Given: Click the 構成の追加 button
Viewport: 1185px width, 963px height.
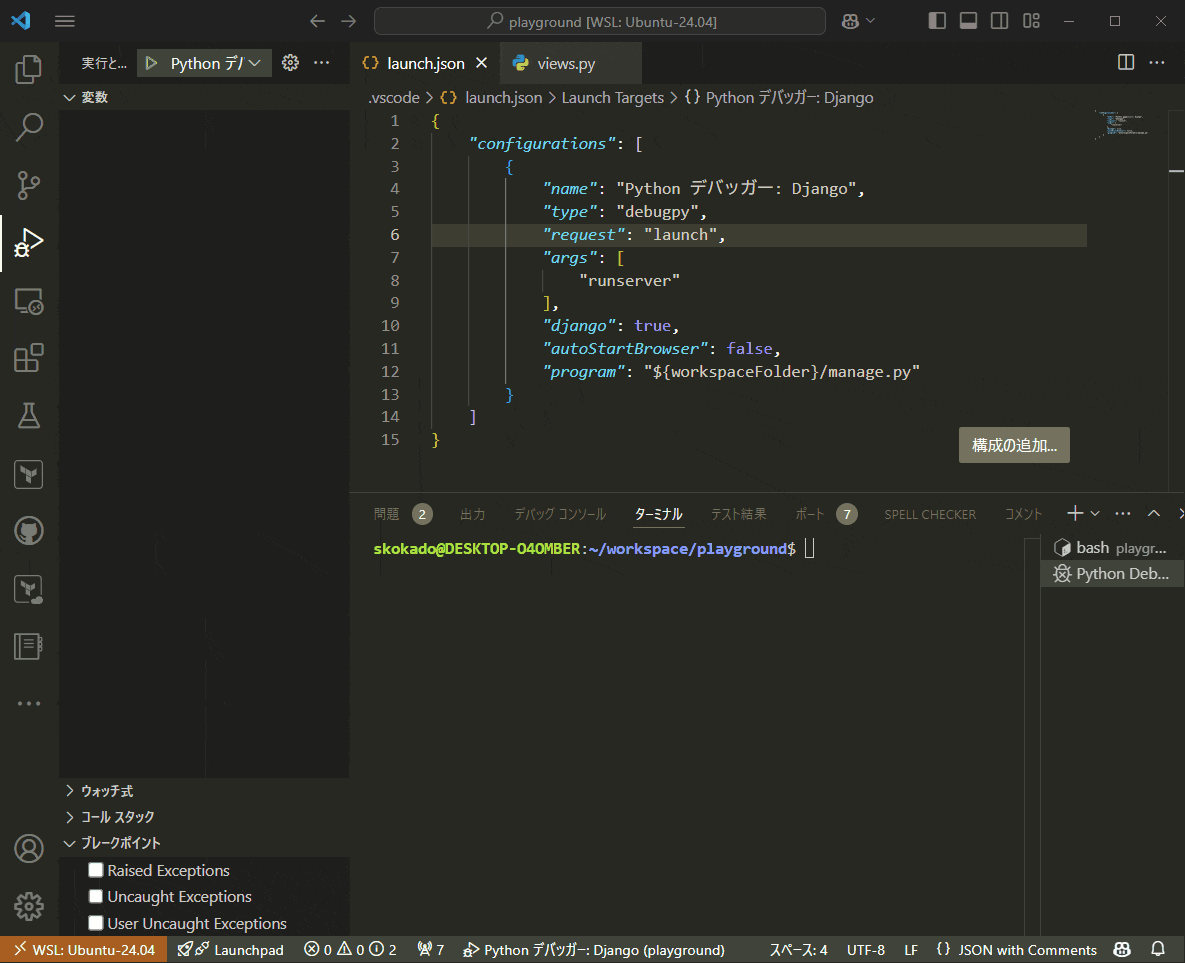Looking at the screenshot, I should (x=1013, y=444).
